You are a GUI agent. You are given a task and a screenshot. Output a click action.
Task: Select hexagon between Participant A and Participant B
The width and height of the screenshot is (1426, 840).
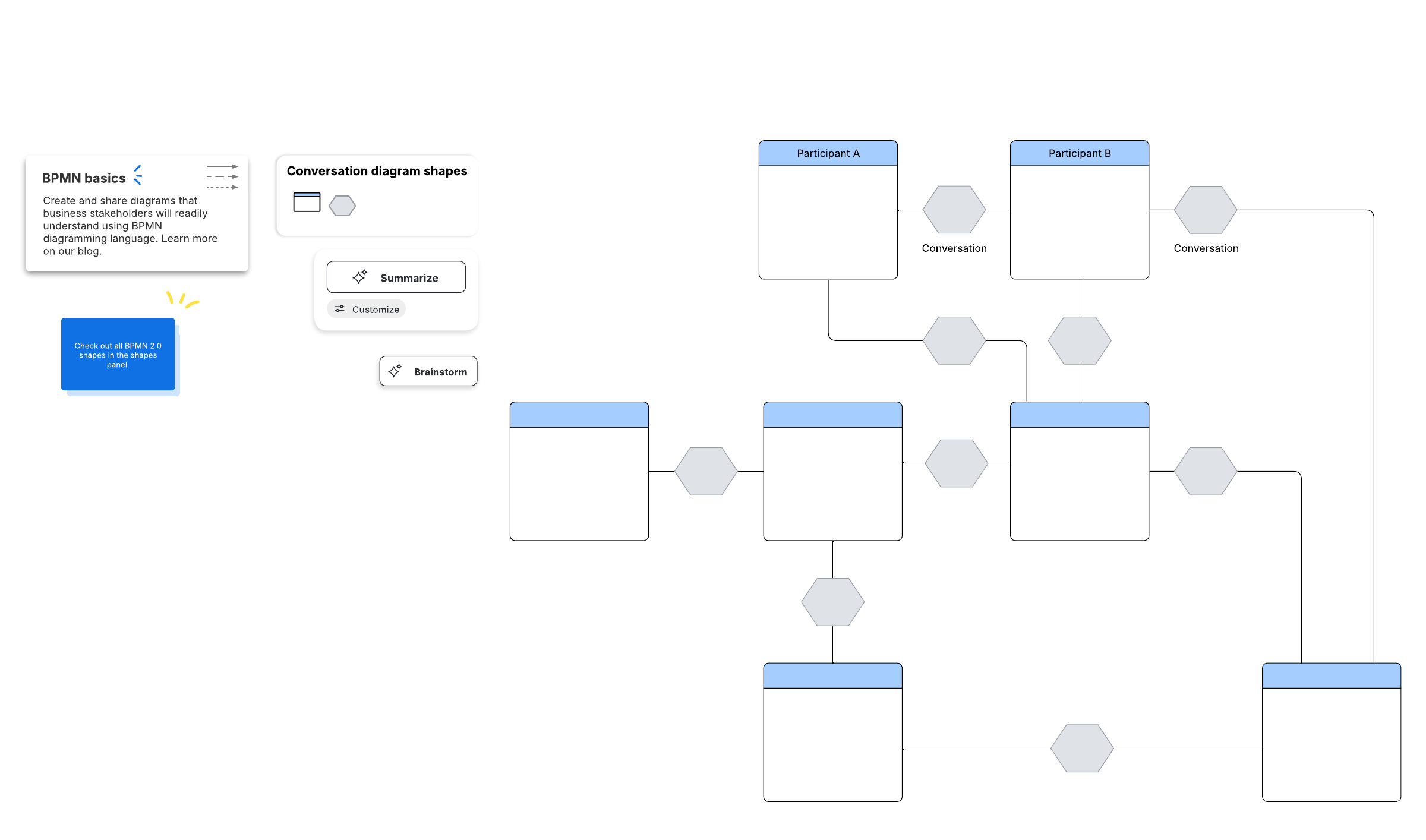(954, 210)
